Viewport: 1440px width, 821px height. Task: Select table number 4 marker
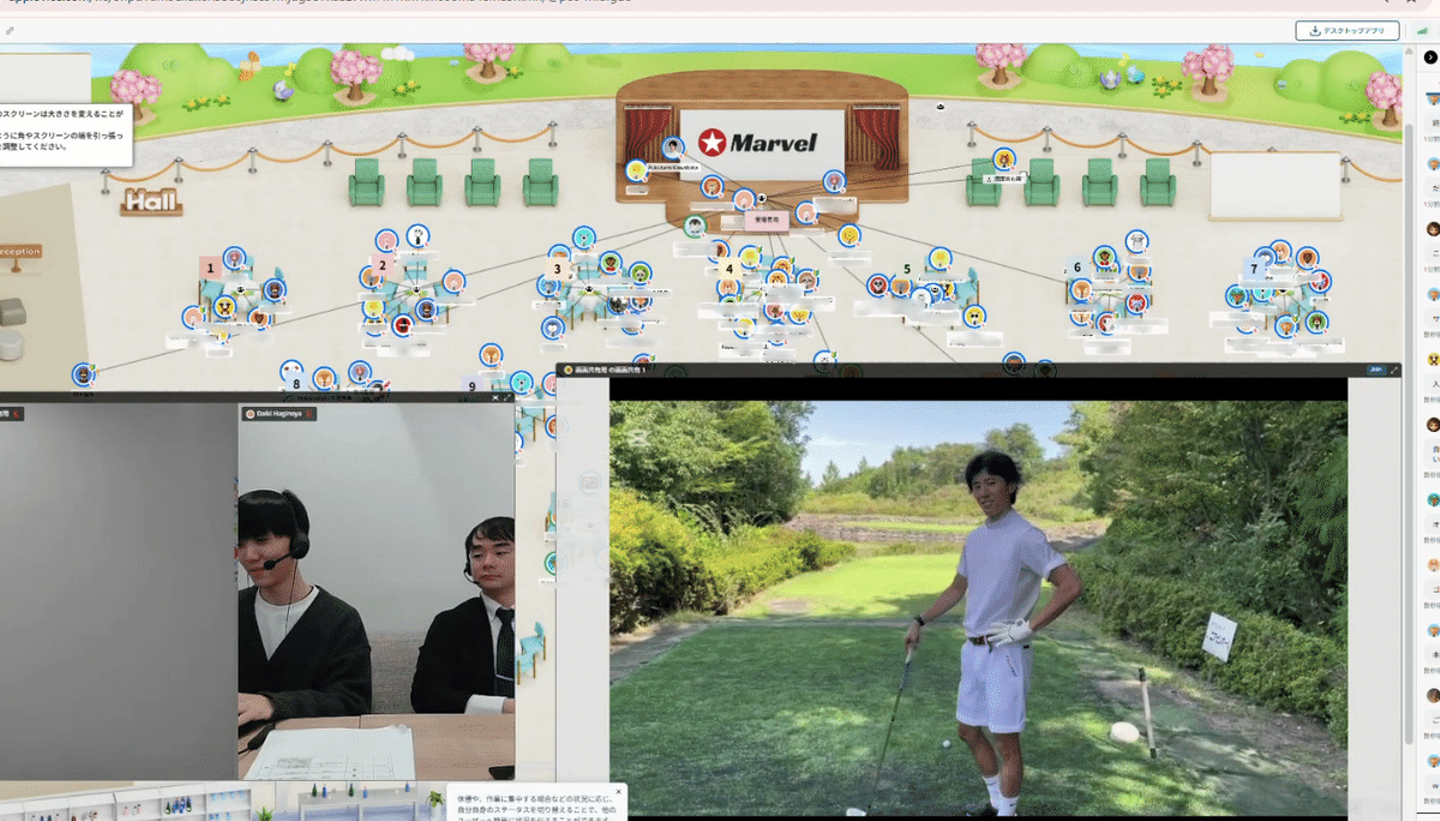click(729, 269)
